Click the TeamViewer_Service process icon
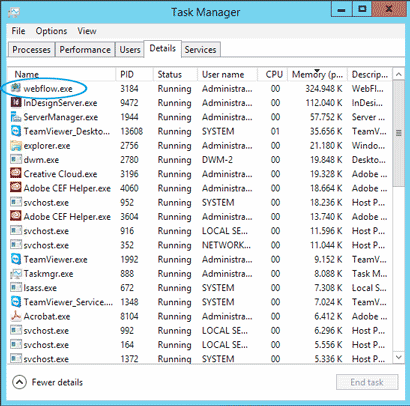The height and width of the screenshot is (406, 410). click(x=16, y=302)
